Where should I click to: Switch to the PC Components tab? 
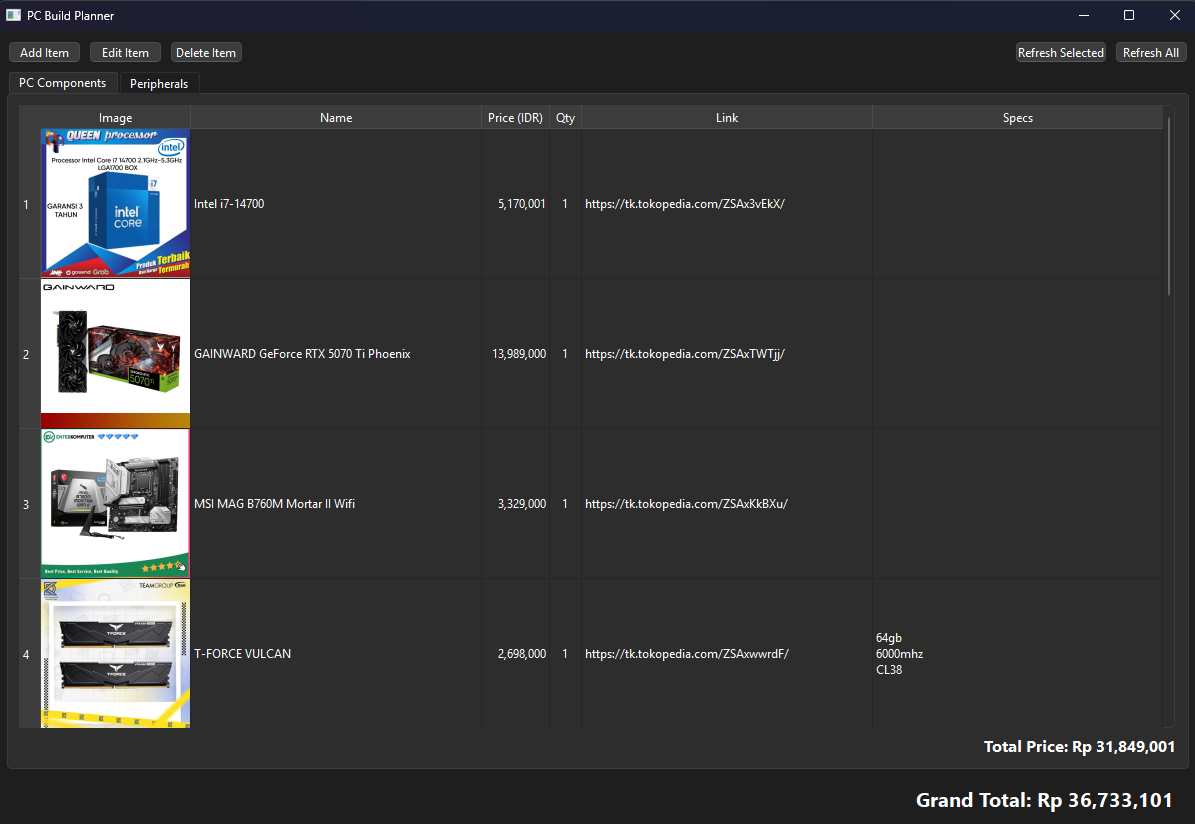(62, 82)
